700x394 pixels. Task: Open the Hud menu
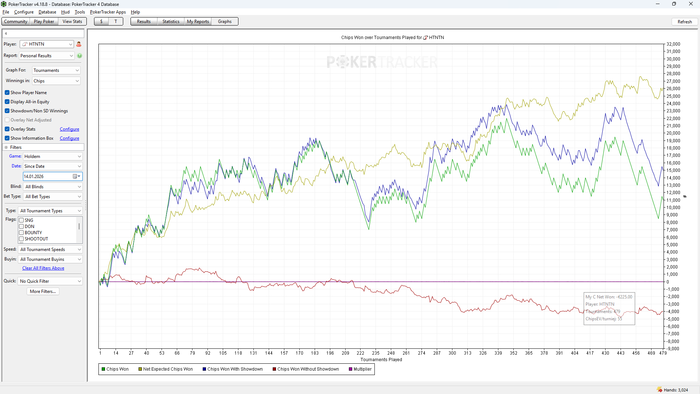65,12
